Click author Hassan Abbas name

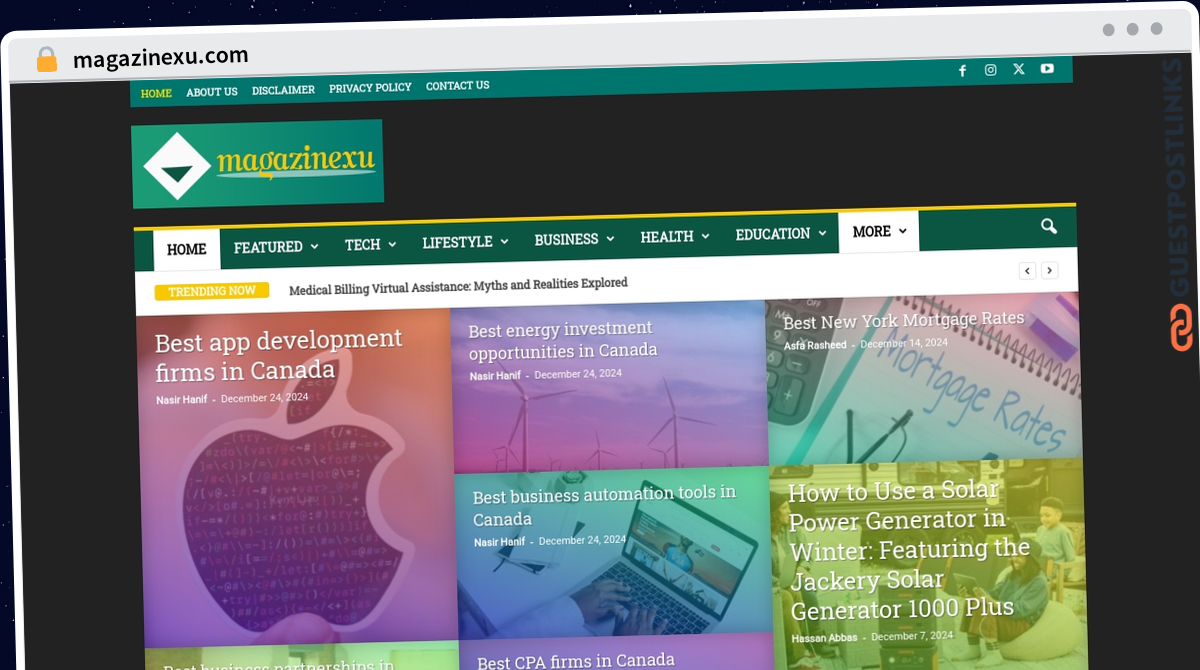tap(825, 638)
